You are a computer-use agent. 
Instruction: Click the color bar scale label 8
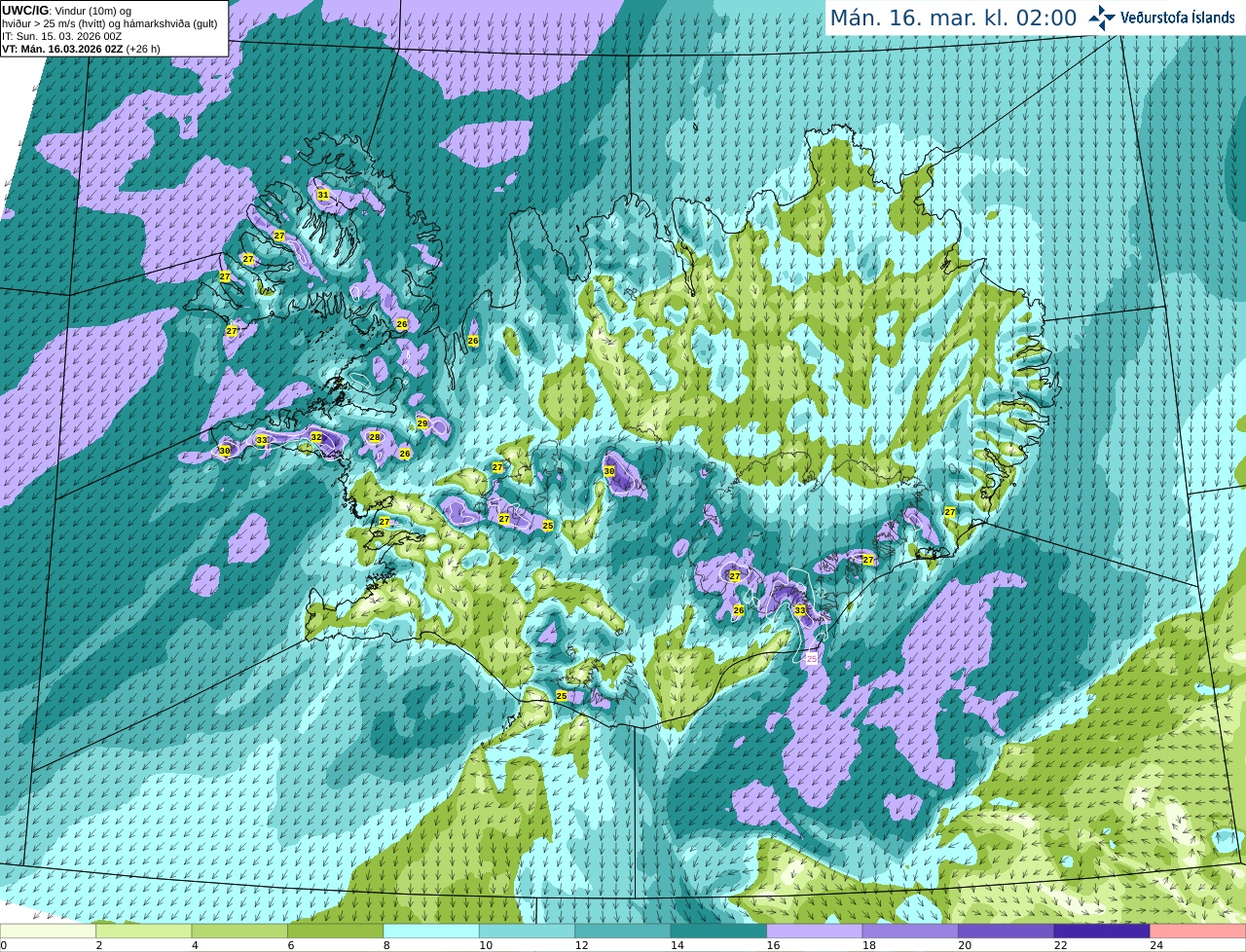386,944
